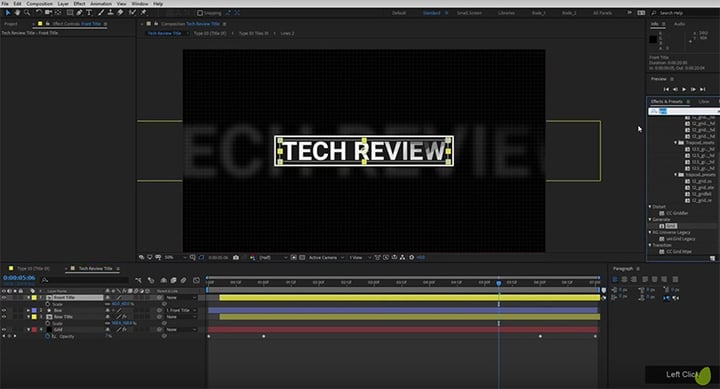Collapse the Rear Title layer properties
The height and width of the screenshot is (389, 720).
[28, 317]
